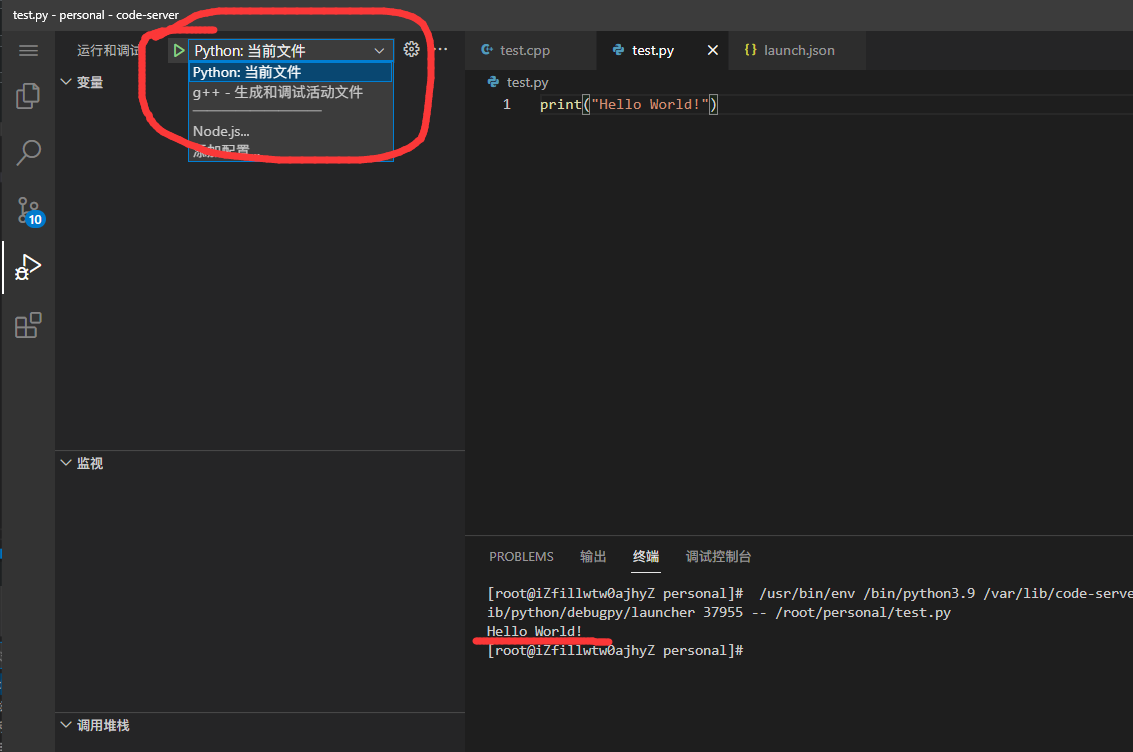
Task: Click the green Start Debugging play icon
Action: click(x=178, y=50)
